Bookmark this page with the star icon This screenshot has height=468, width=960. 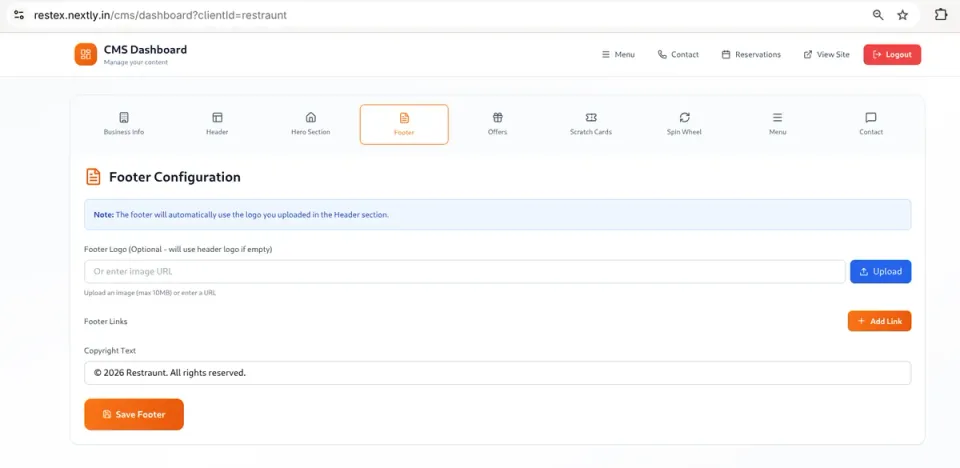(902, 15)
